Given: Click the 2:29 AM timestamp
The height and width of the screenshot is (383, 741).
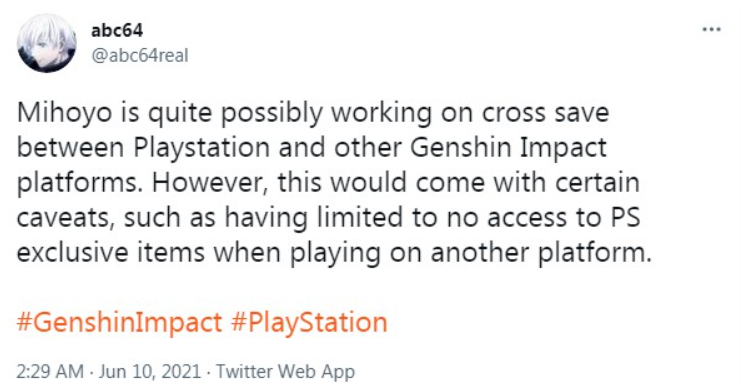Looking at the screenshot, I should (x=50, y=371).
